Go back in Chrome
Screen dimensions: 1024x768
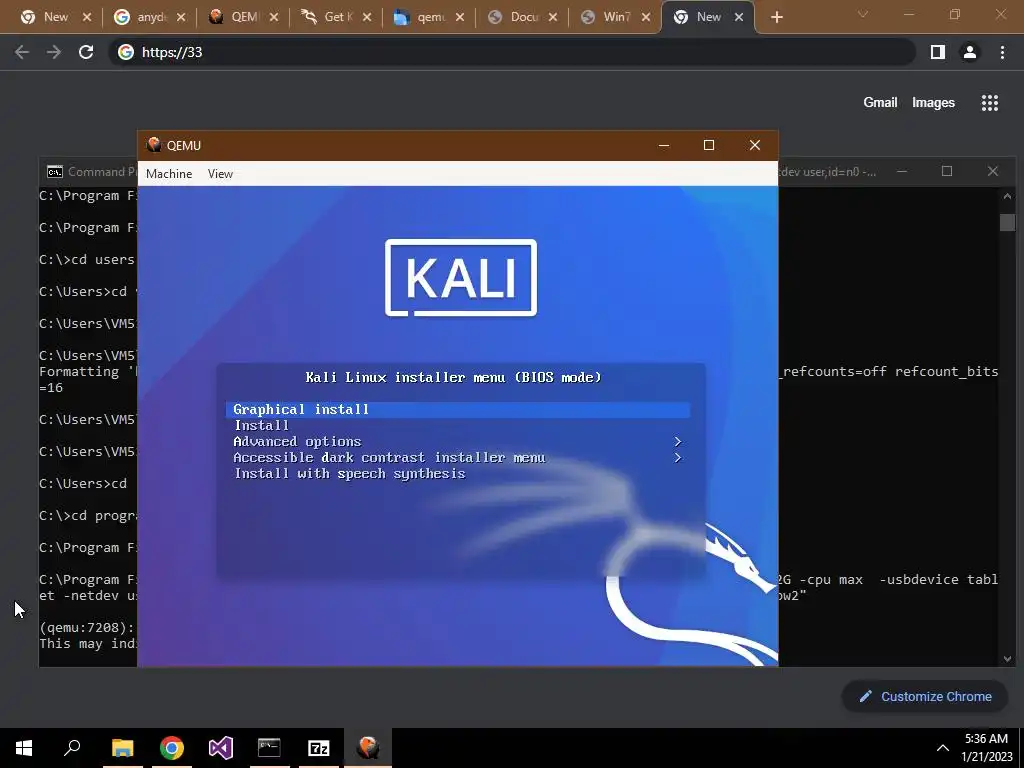pos(22,52)
